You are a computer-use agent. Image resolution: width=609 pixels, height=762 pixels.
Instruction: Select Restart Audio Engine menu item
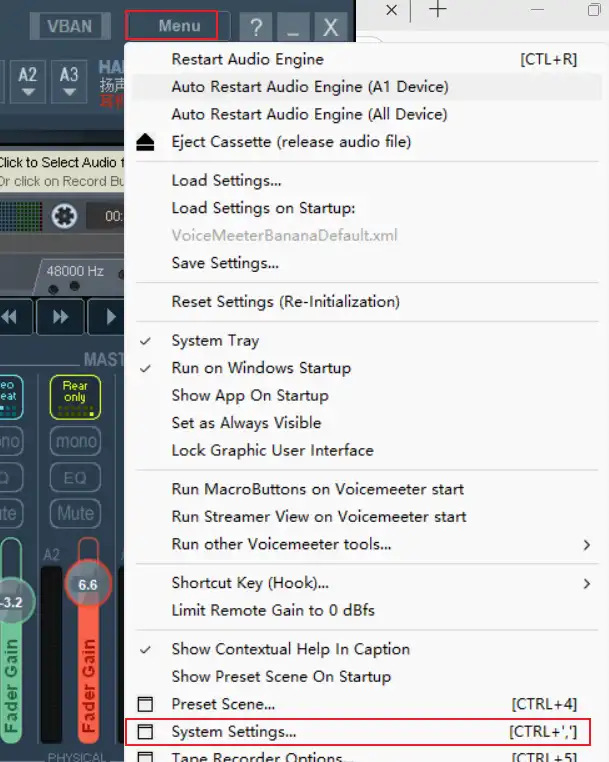tap(247, 60)
